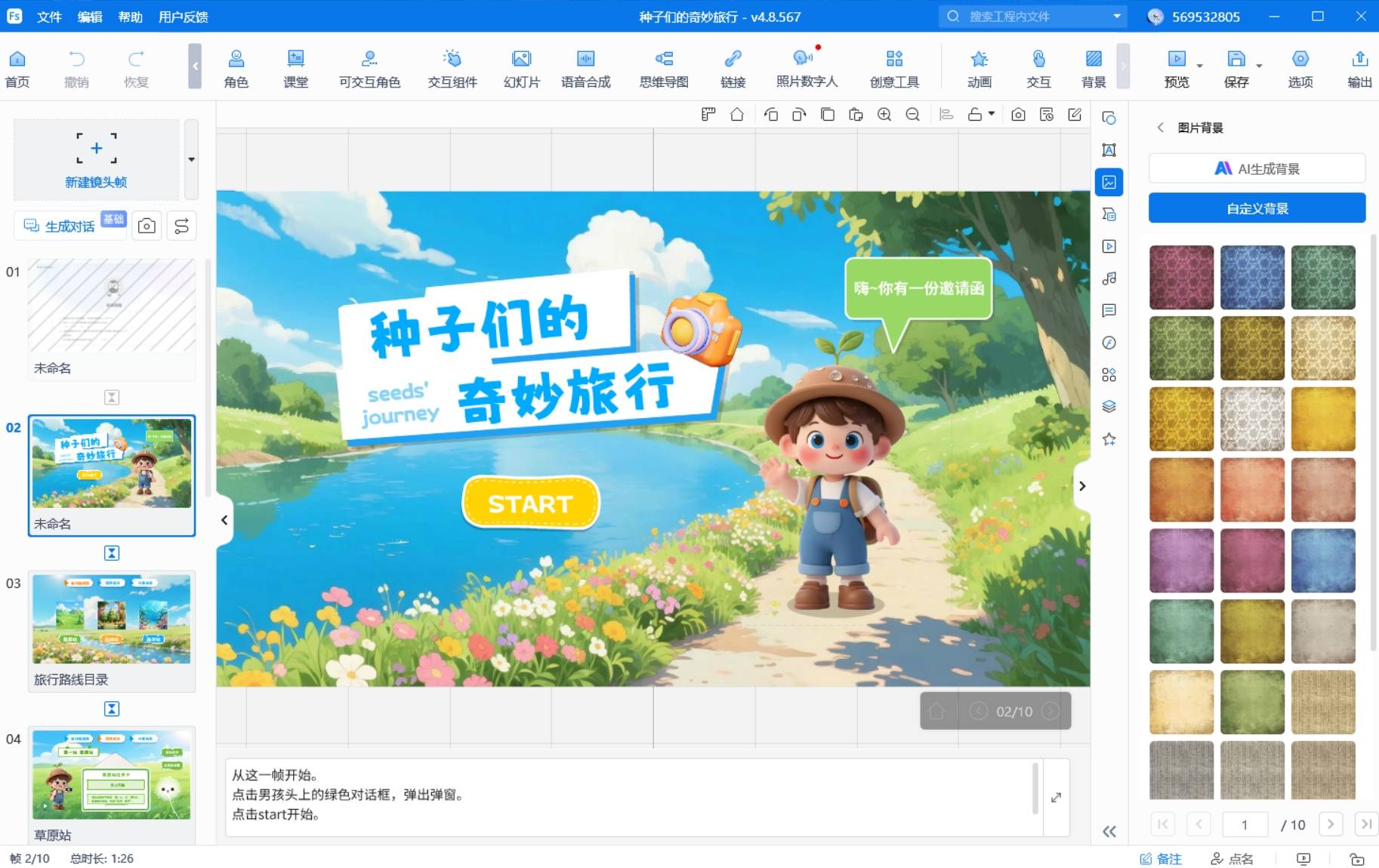Open the music note panel in sidebar
The image size is (1379, 868).
(x=1109, y=279)
